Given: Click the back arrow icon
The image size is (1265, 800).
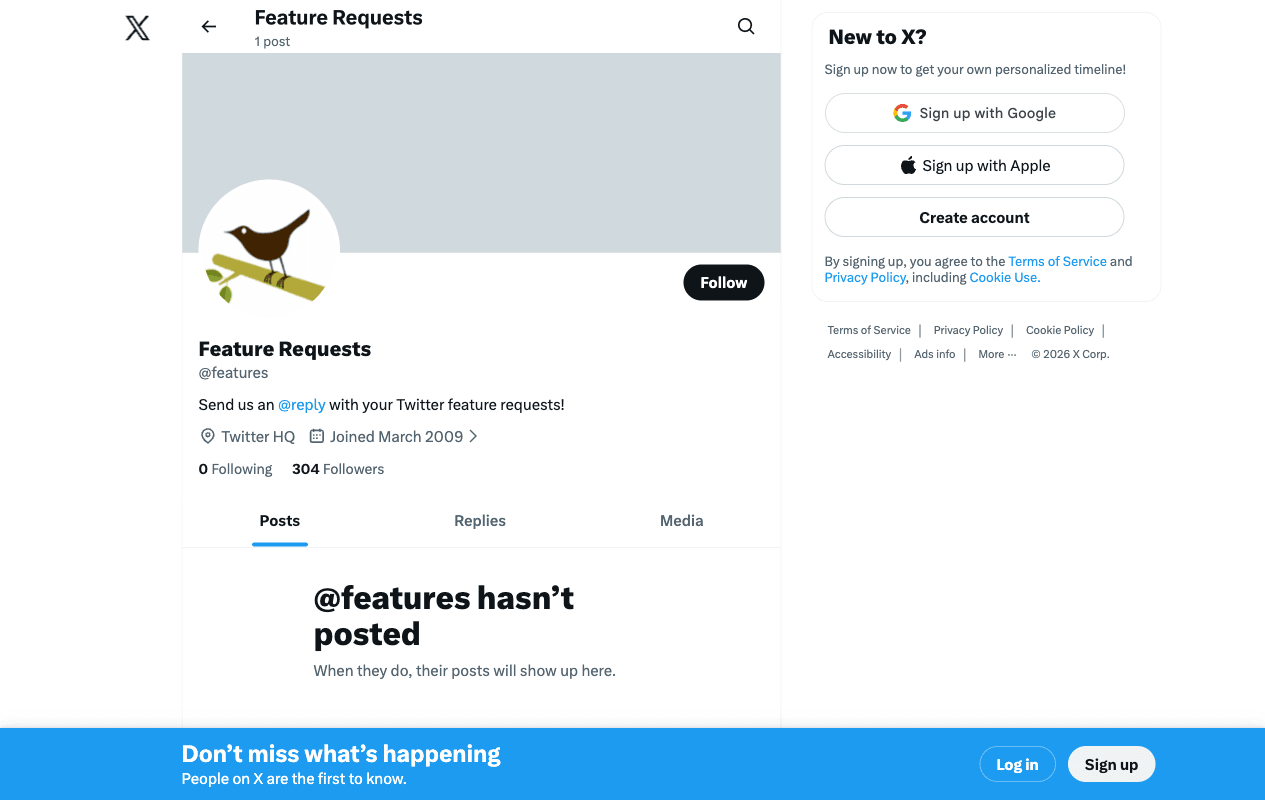Looking at the screenshot, I should point(208,26).
